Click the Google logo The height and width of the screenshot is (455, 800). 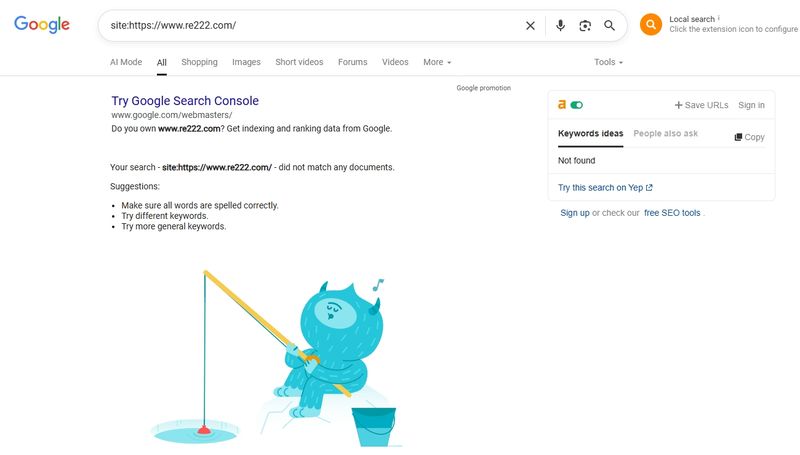click(42, 24)
